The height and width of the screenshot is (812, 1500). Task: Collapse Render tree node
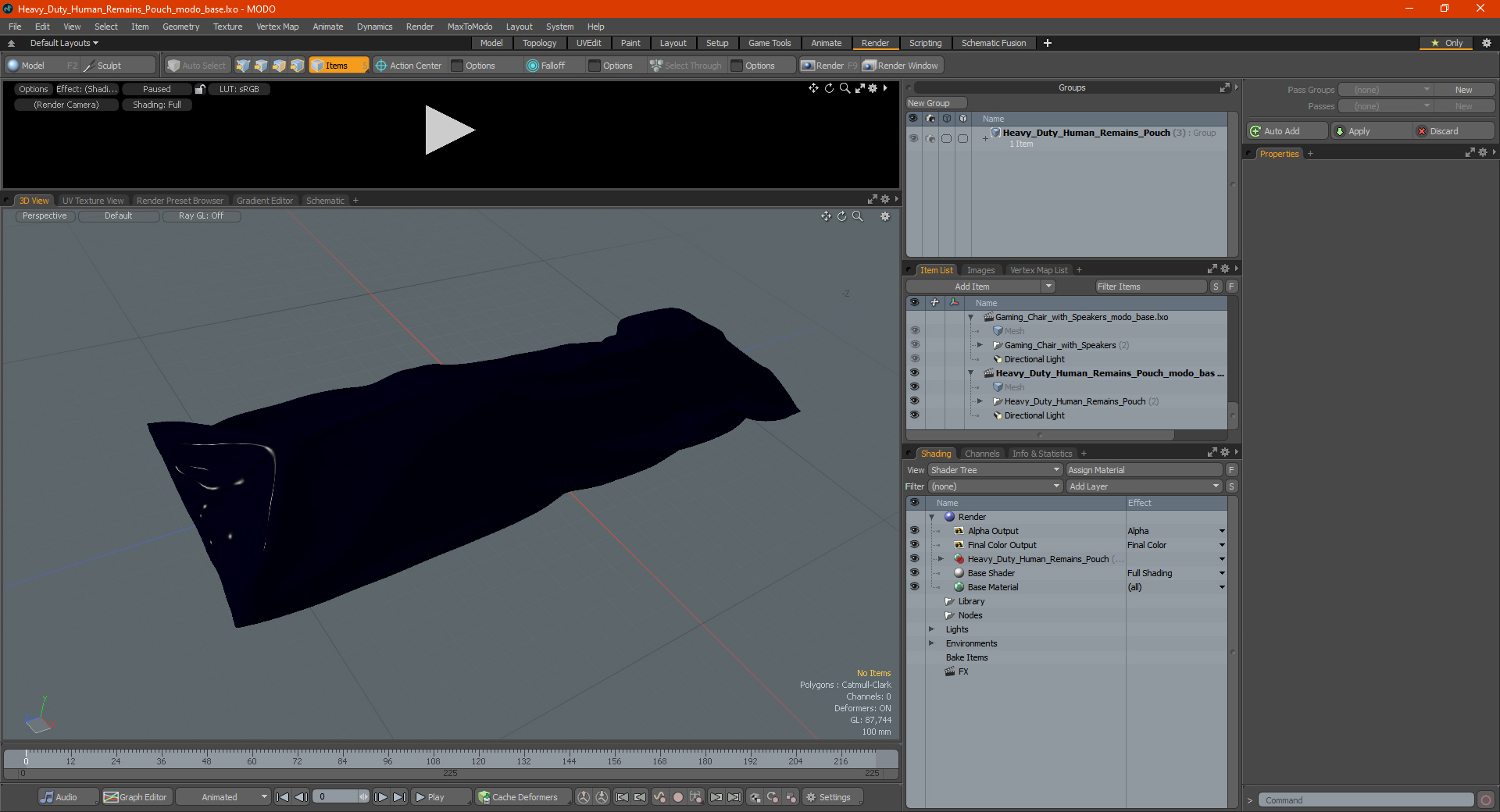[931, 517]
